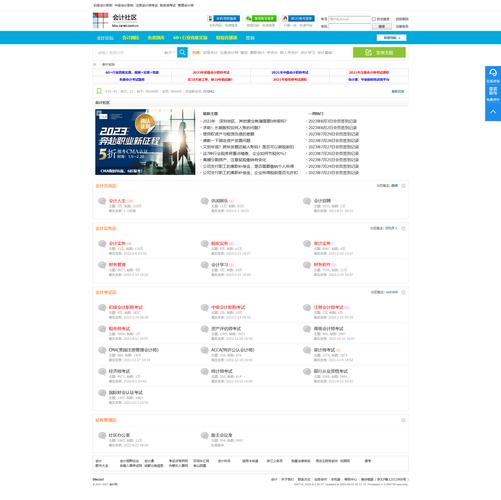Click the green WeChat follow banner button
The height and width of the screenshot is (500, 501).
tap(264, 19)
